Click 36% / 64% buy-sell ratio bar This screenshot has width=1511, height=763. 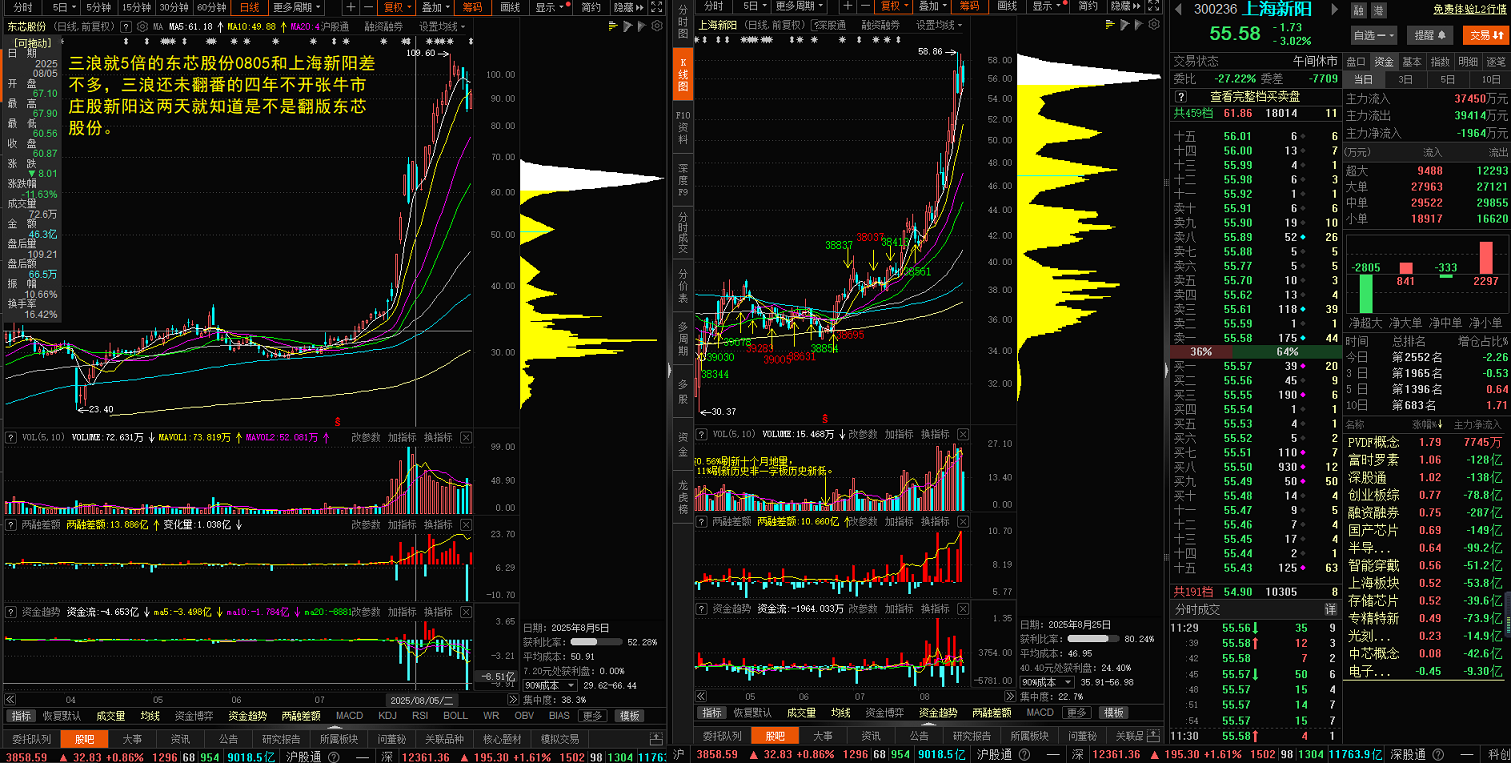[x=1254, y=352]
